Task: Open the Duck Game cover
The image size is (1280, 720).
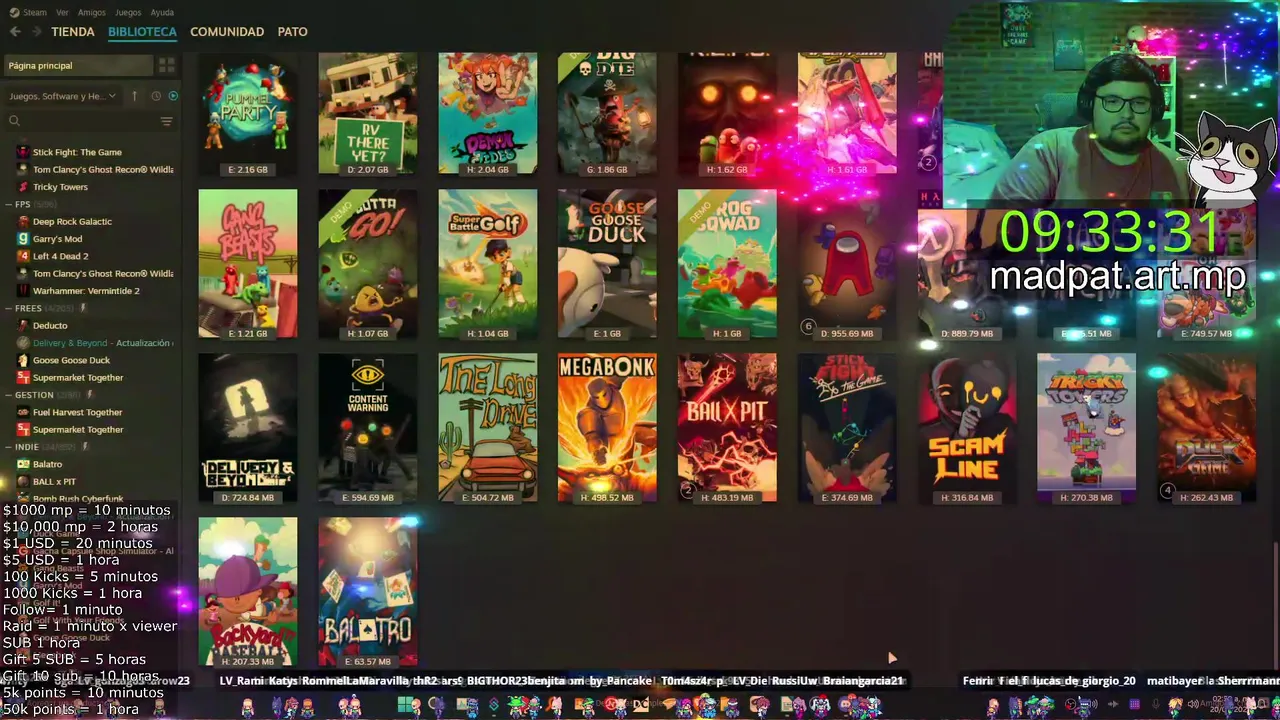Action: (1207, 428)
